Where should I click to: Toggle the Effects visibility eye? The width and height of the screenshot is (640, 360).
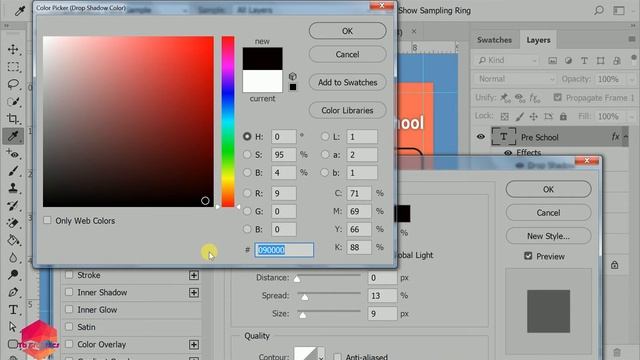508,153
